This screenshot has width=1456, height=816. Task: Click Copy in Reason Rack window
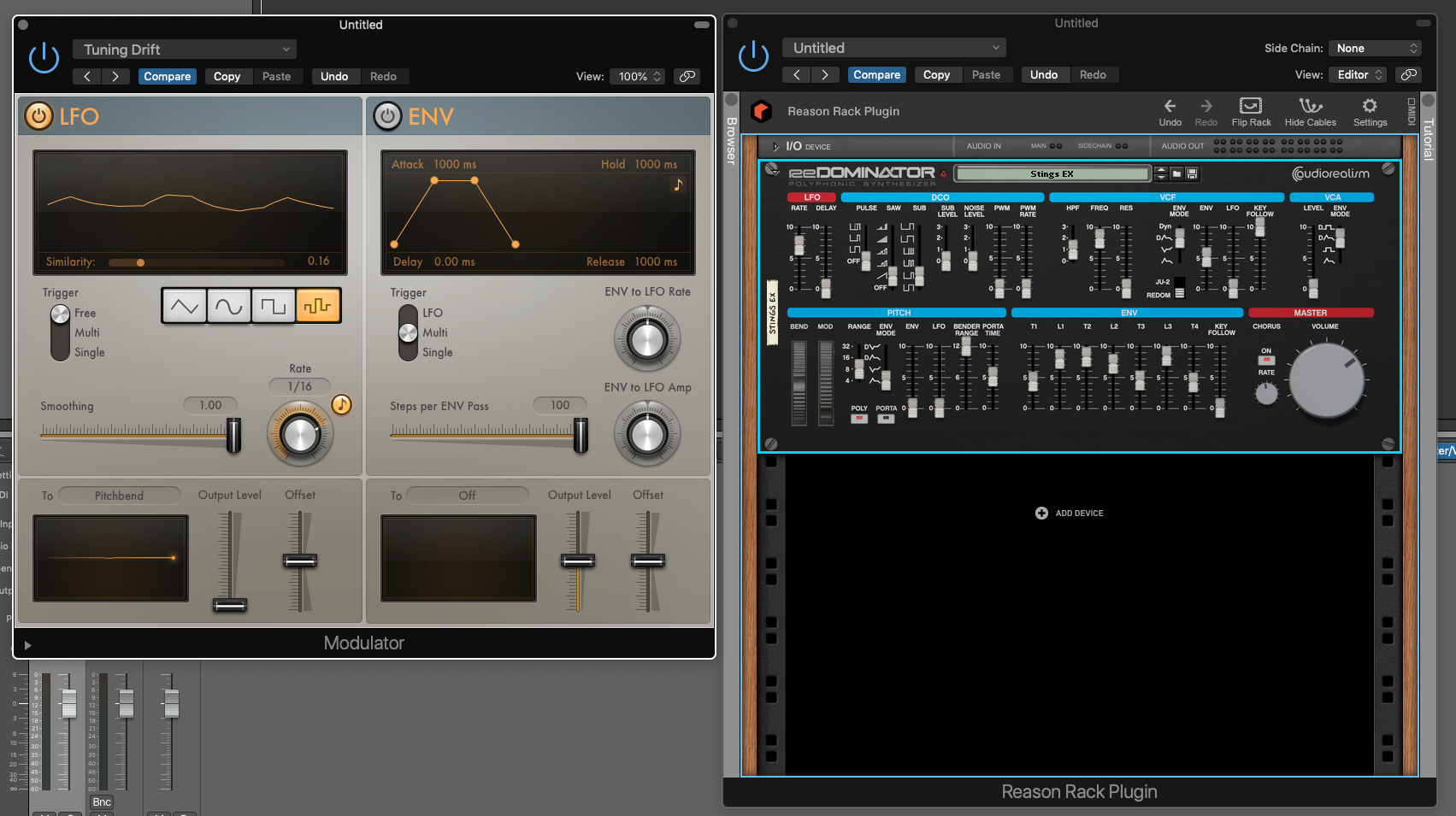coord(936,74)
